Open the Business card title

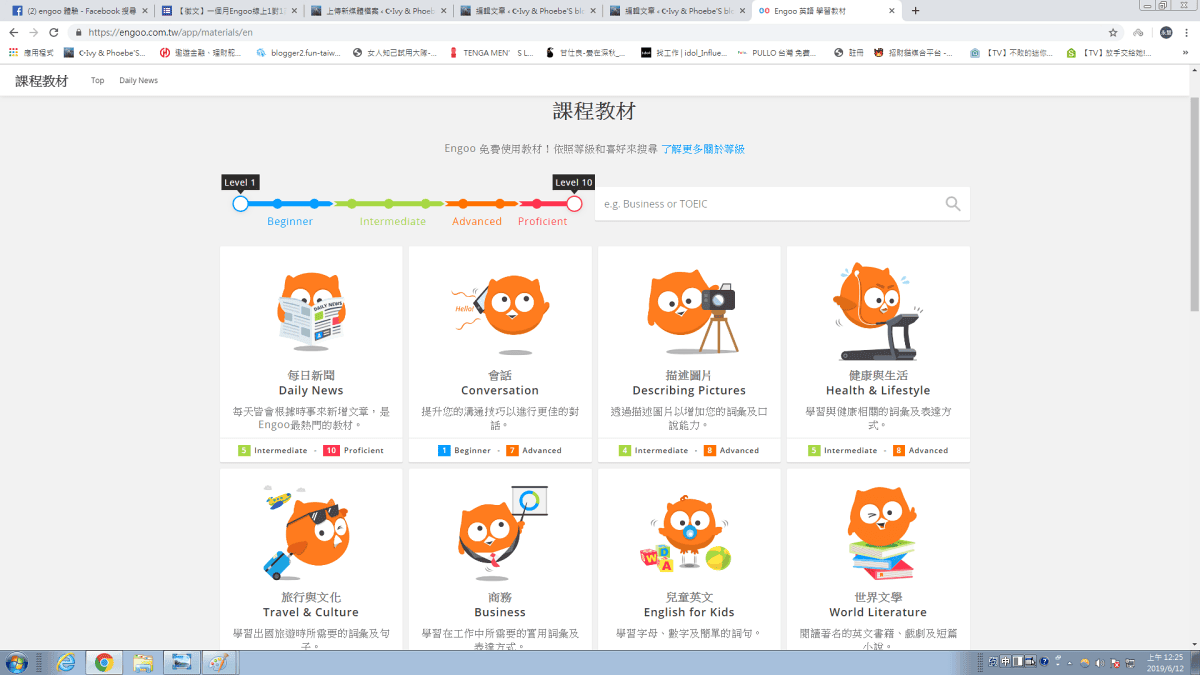click(x=500, y=612)
